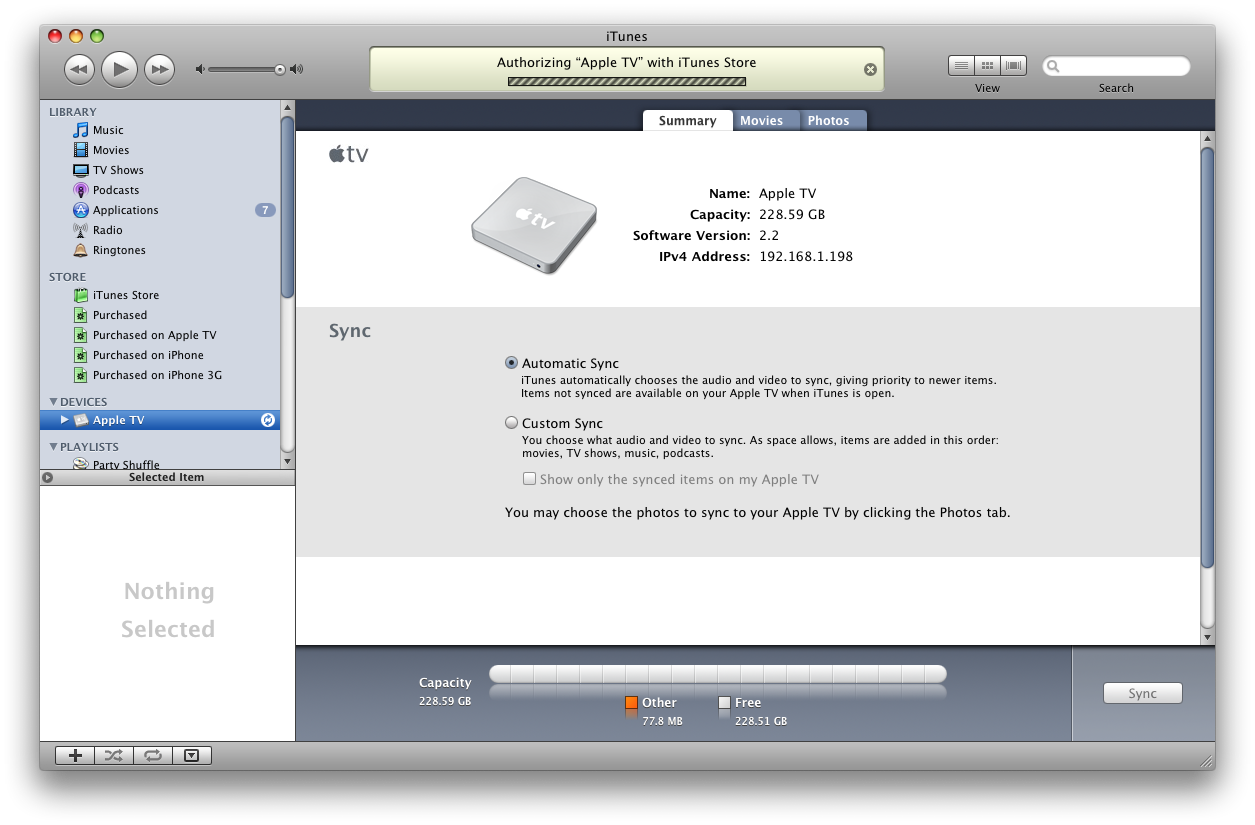Click the high volume speaker icon

tap(296, 69)
